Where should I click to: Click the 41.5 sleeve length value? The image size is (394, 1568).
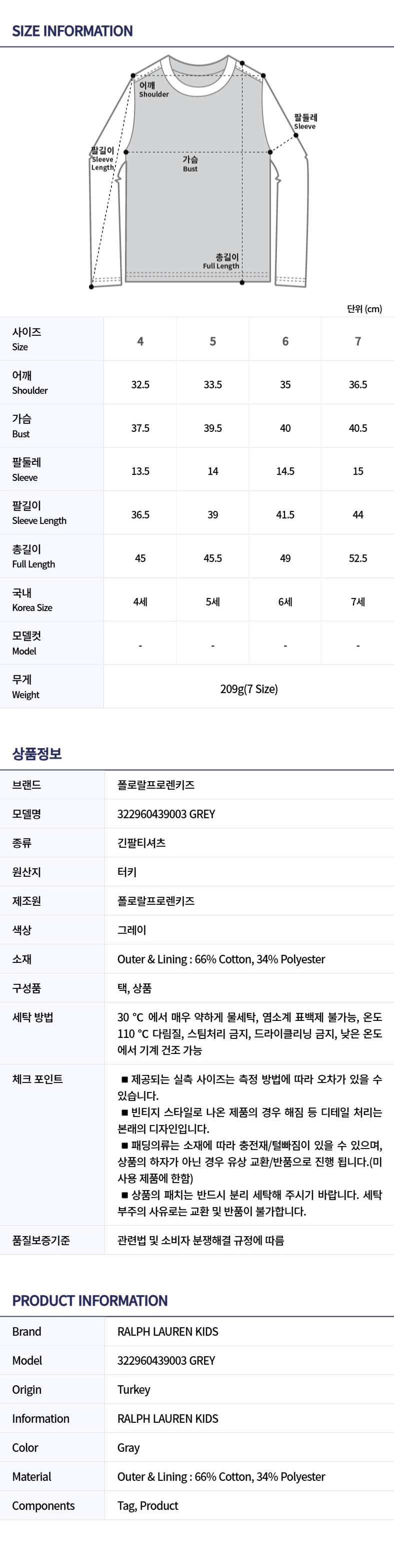point(285,515)
